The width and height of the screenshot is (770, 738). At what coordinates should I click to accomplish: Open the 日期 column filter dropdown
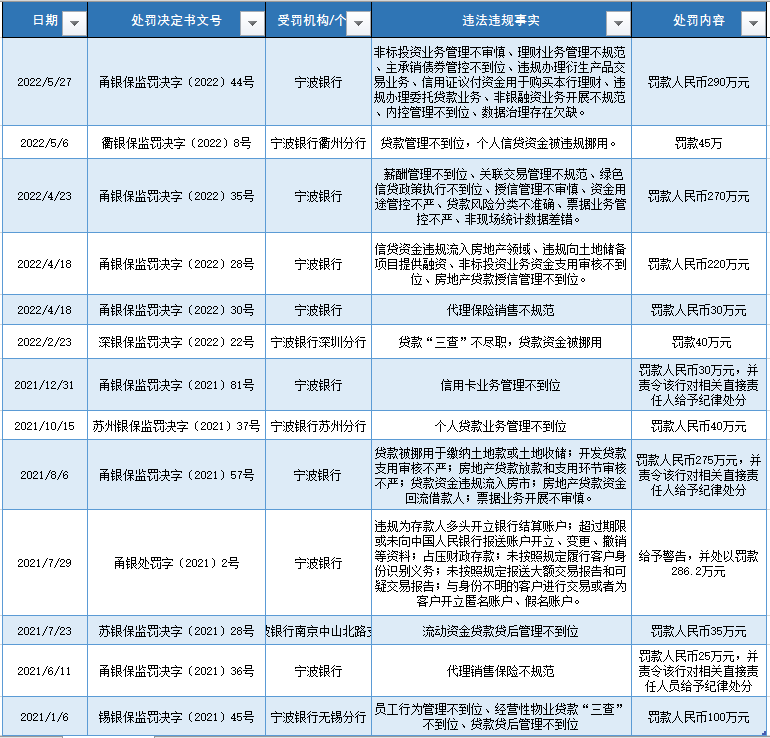point(75,24)
